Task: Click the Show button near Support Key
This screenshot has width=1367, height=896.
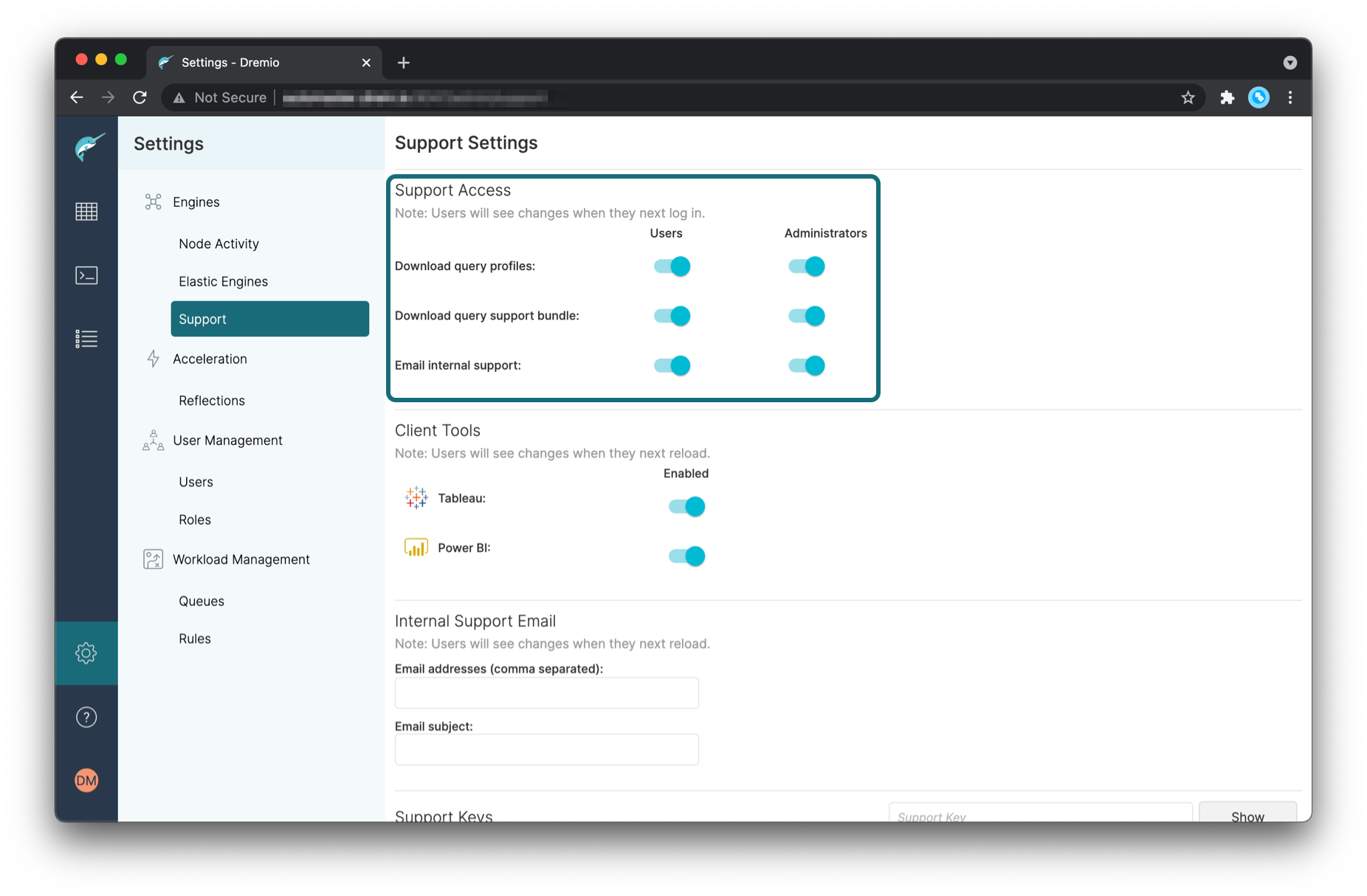Action: point(1247,816)
